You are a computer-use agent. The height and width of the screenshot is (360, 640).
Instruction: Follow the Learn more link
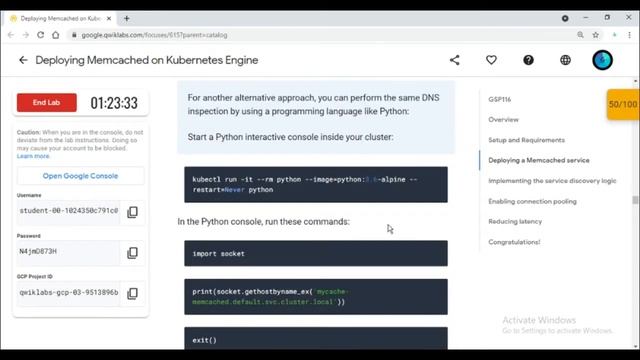[33, 156]
